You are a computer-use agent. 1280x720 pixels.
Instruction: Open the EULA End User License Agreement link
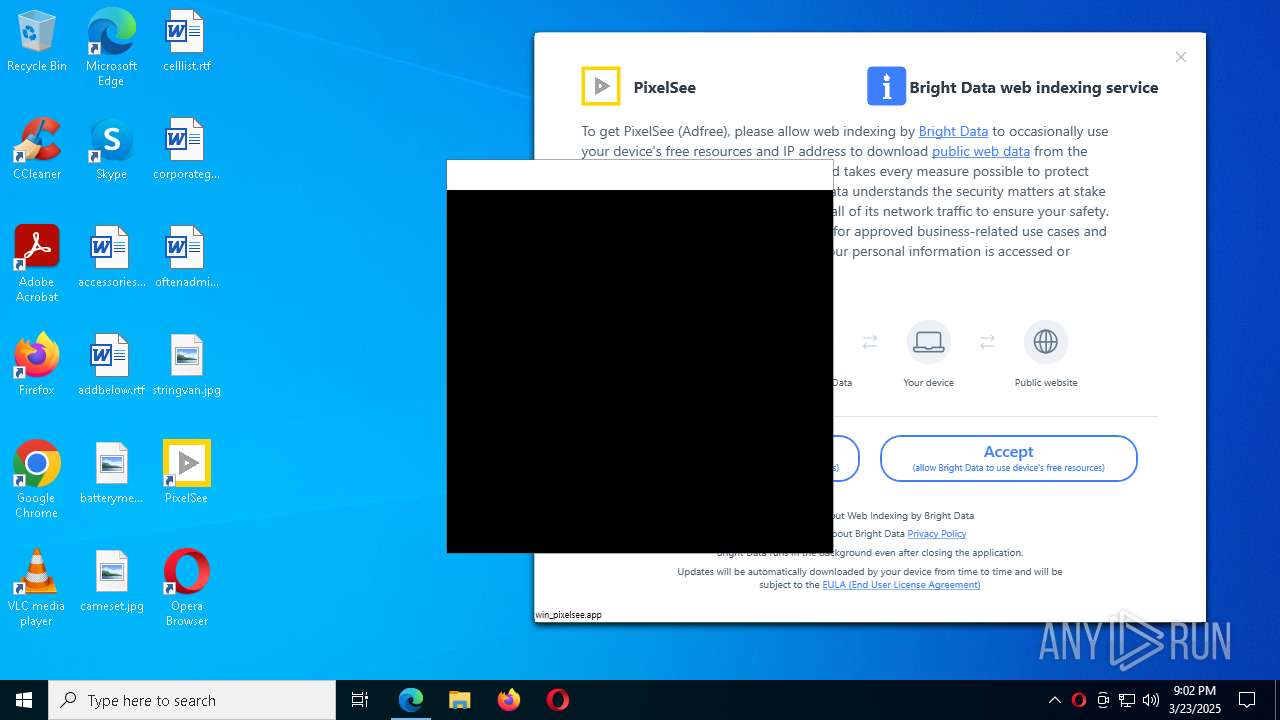click(901, 585)
